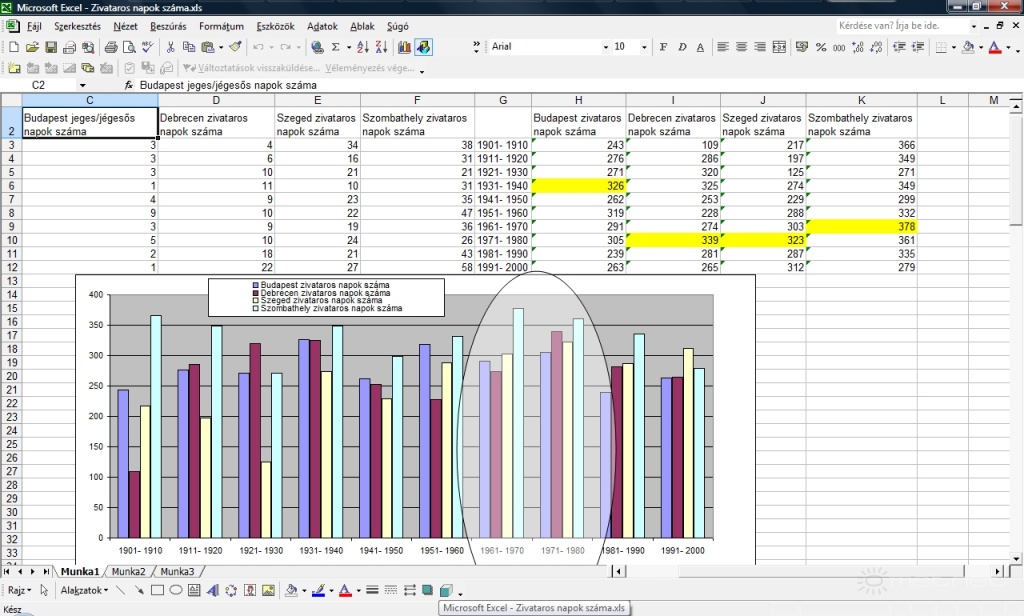1024x616 pixels.
Task: Open the Chart Wizard icon
Action: (x=404, y=47)
